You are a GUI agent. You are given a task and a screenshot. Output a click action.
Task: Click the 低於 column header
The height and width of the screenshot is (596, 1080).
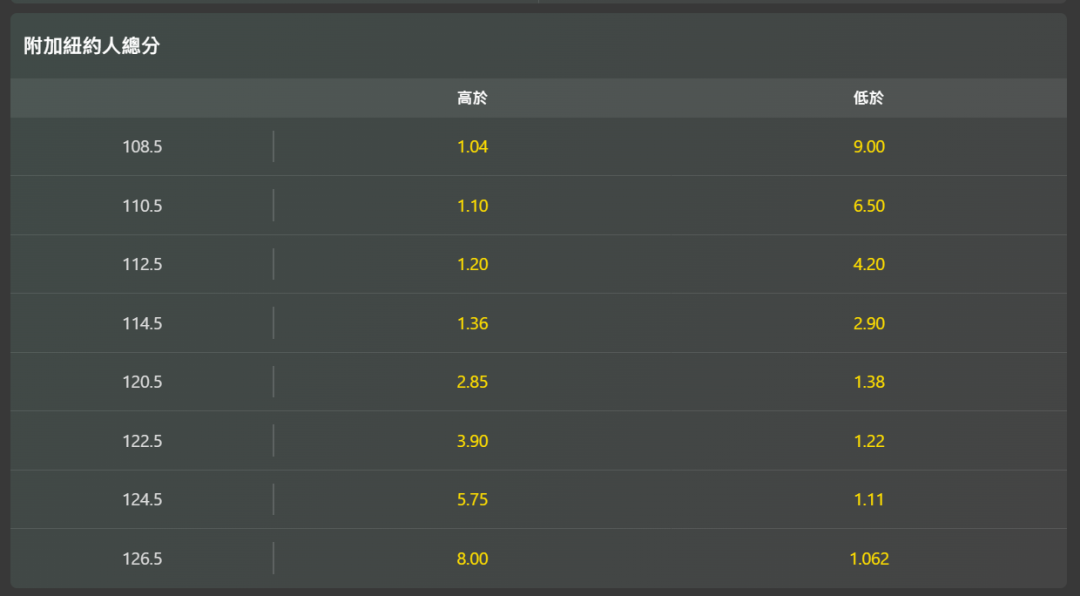click(869, 98)
